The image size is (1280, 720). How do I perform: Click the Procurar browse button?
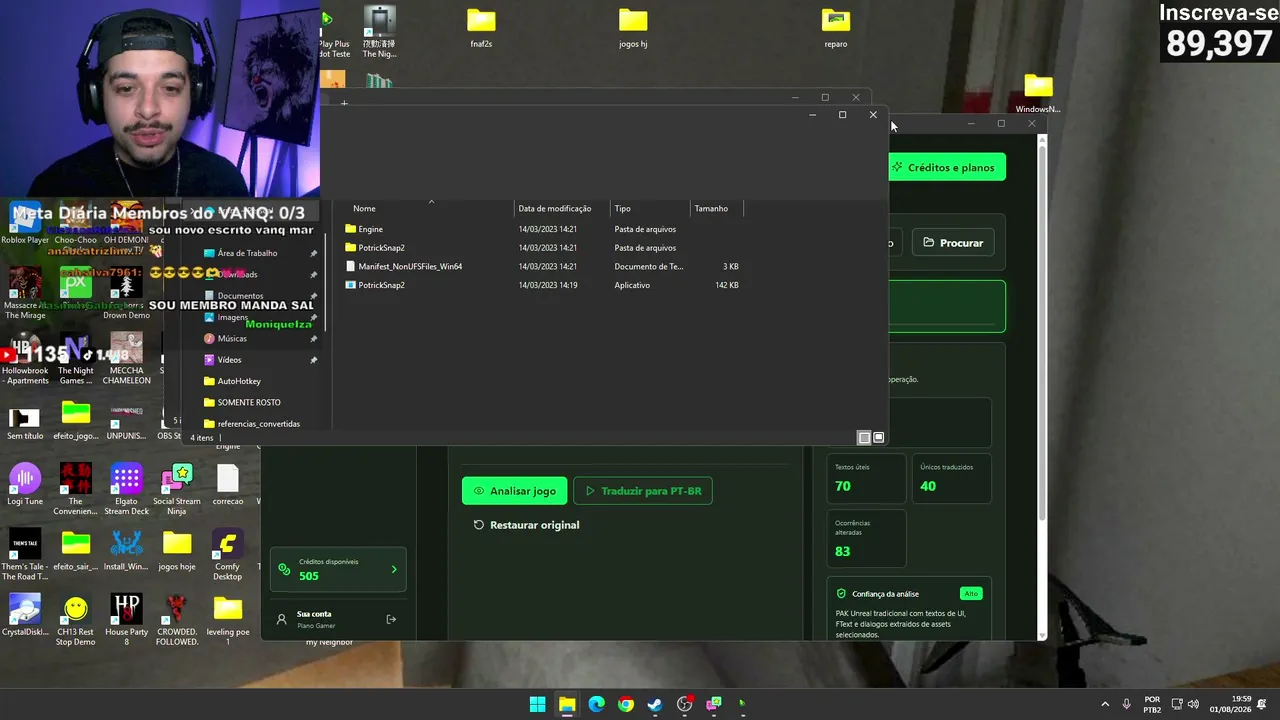[953, 243]
